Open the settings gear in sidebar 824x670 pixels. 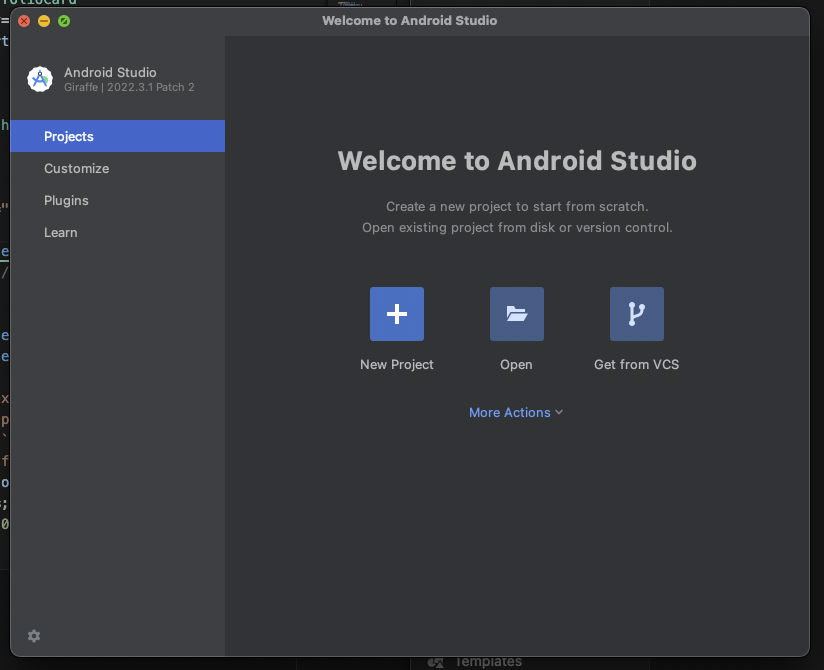(34, 636)
